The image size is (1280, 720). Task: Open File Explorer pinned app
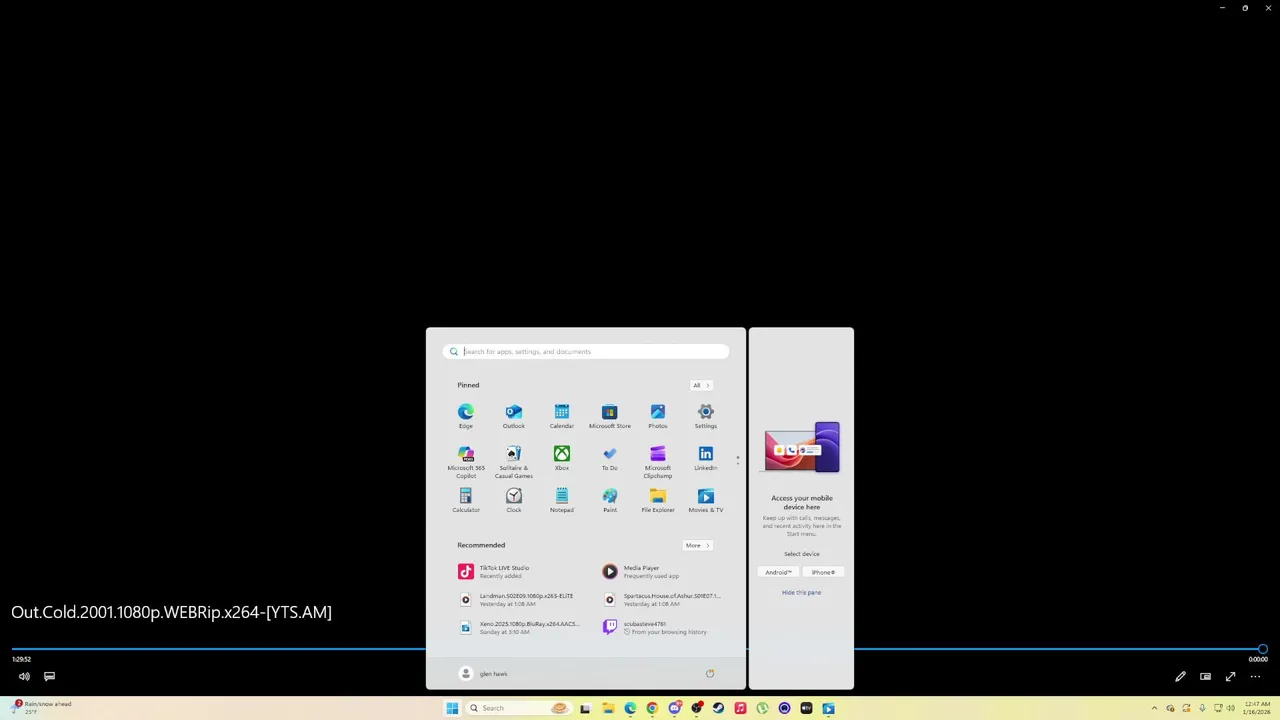click(658, 501)
